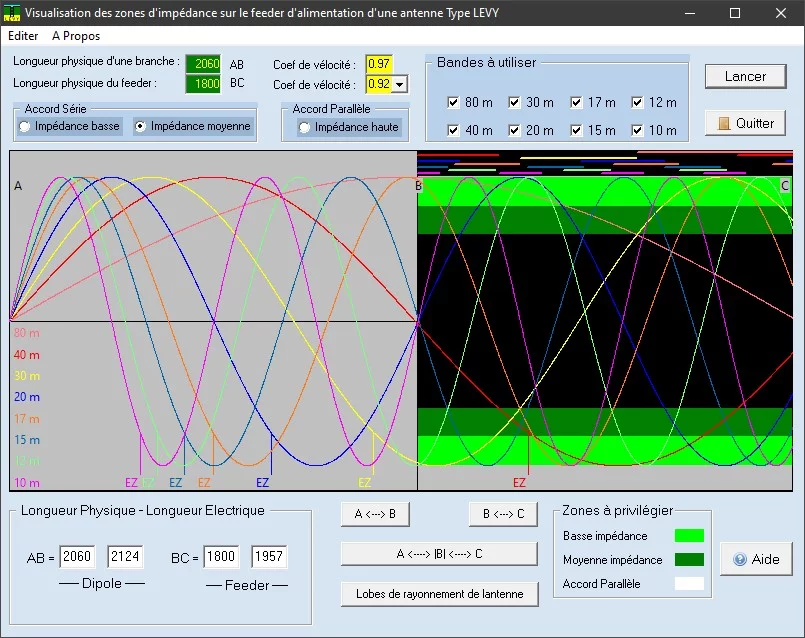Click the application icon in the title bar

[12, 14]
